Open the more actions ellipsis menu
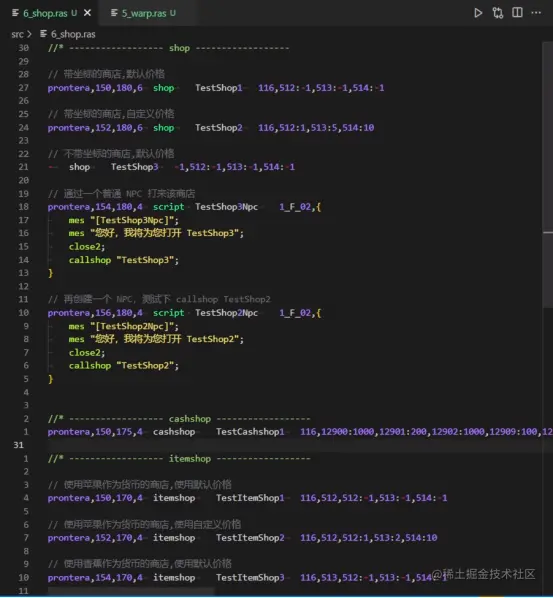The image size is (553, 598). click(x=536, y=13)
